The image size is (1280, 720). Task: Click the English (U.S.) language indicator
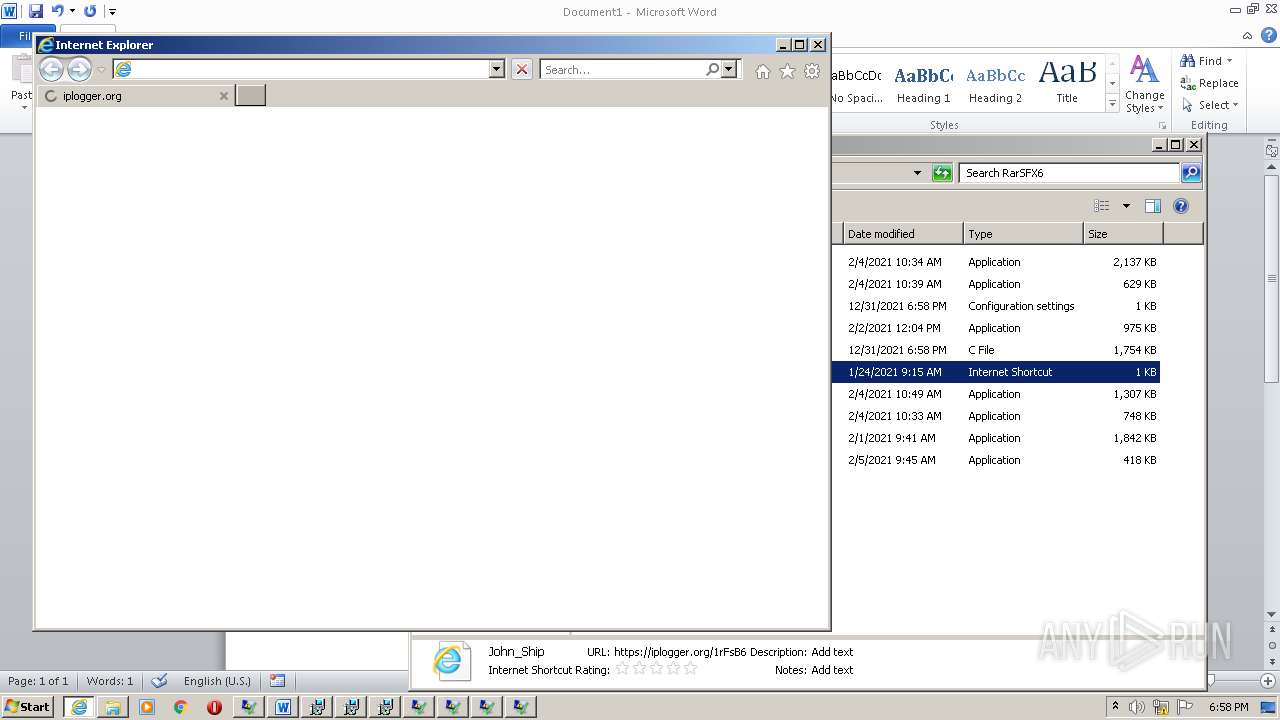pyautogui.click(x=217, y=681)
